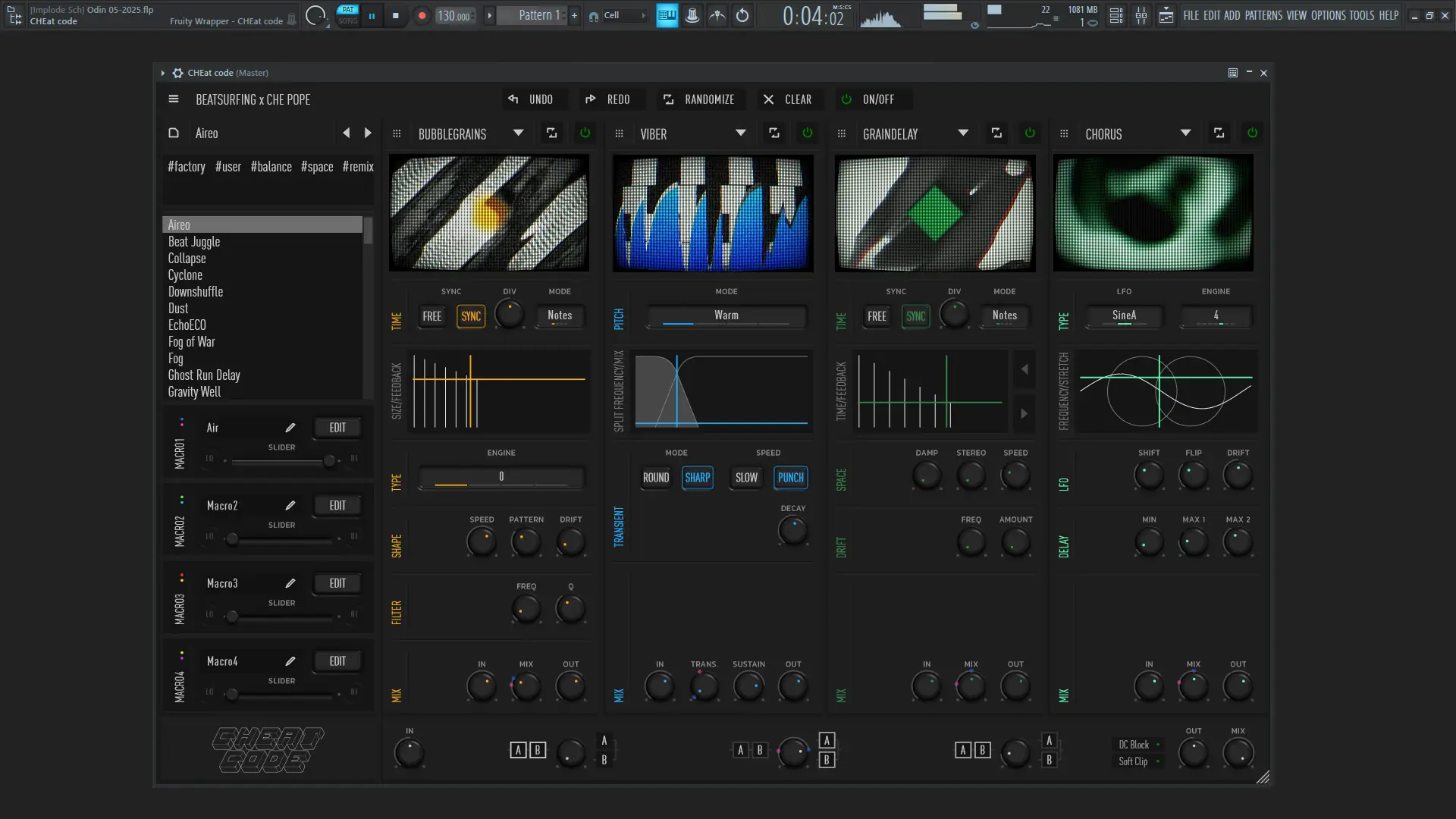
Task: Select the Ghost Run Delay preset
Action: [x=204, y=375]
